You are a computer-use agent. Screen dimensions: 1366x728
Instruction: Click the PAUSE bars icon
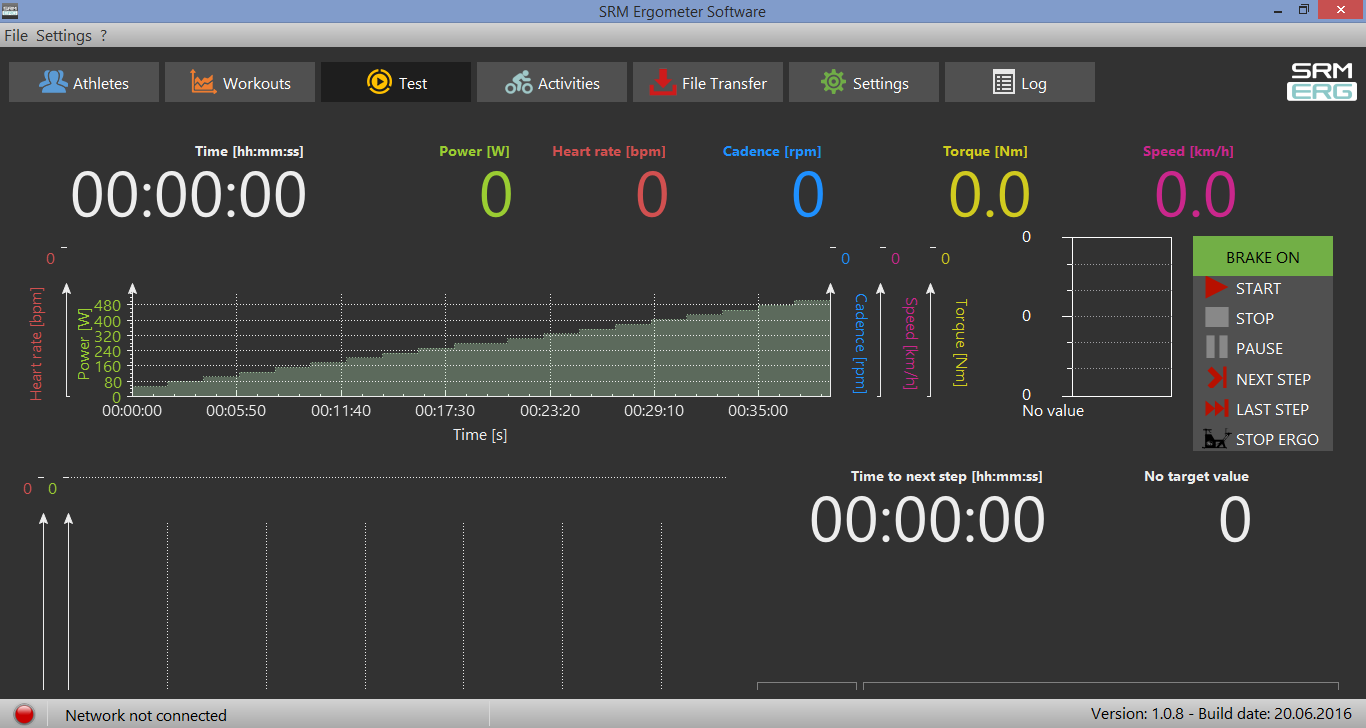click(1216, 348)
